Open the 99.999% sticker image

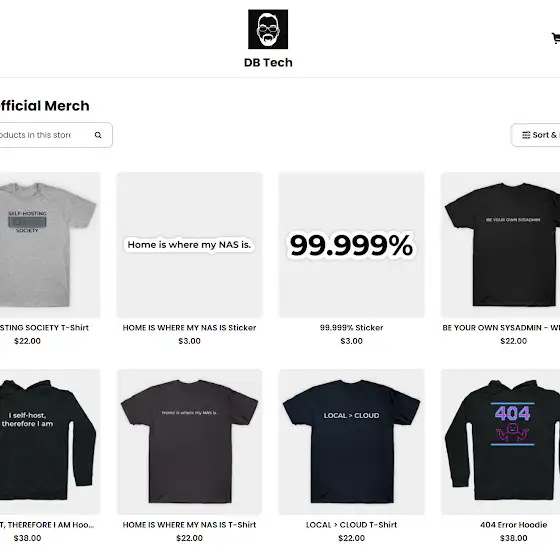point(351,245)
